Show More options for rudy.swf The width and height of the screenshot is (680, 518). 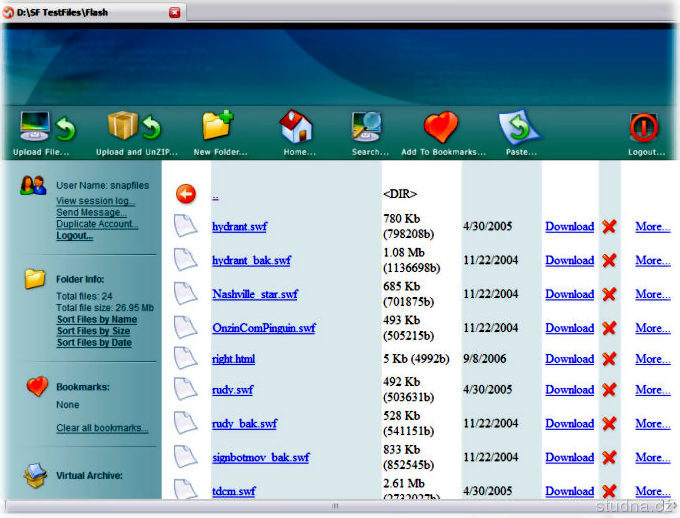coord(652,390)
